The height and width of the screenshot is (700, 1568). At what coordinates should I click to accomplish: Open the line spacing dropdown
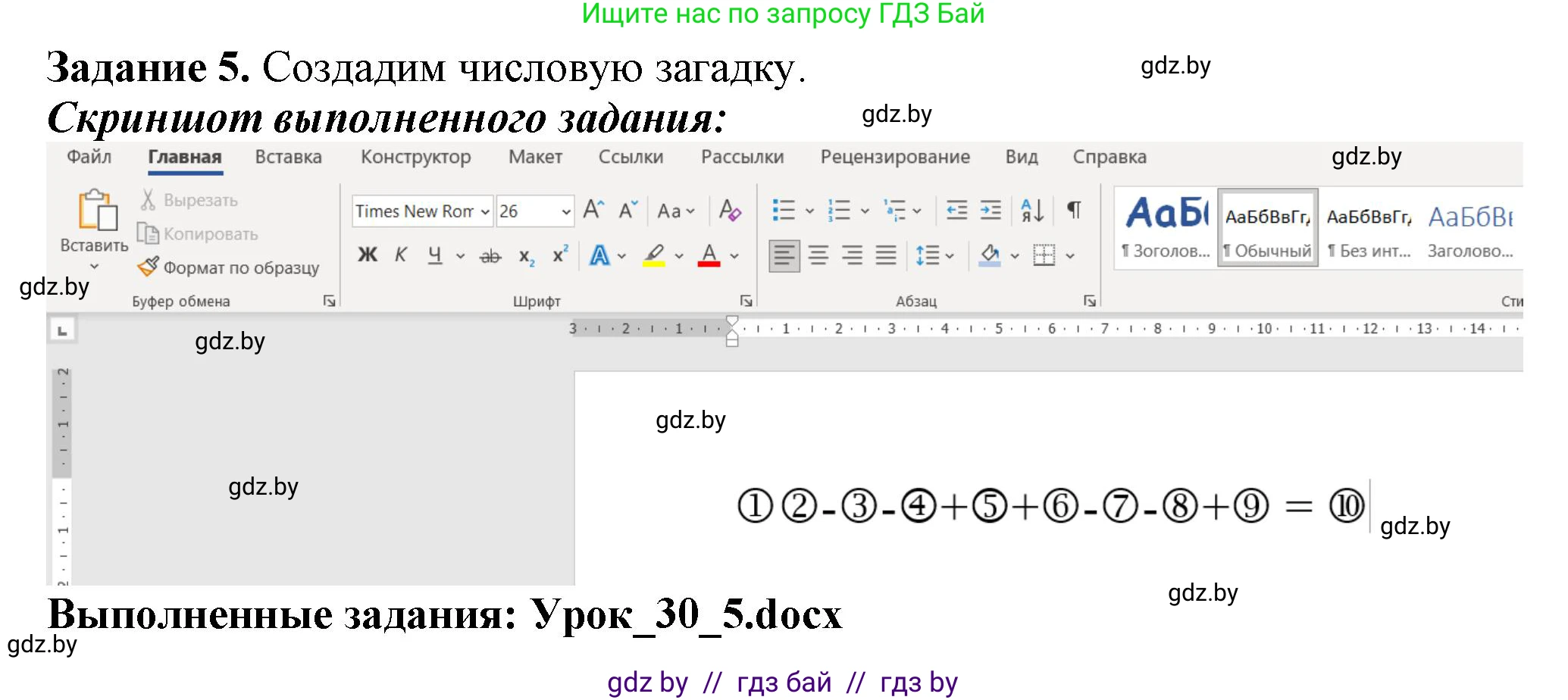coord(931,255)
